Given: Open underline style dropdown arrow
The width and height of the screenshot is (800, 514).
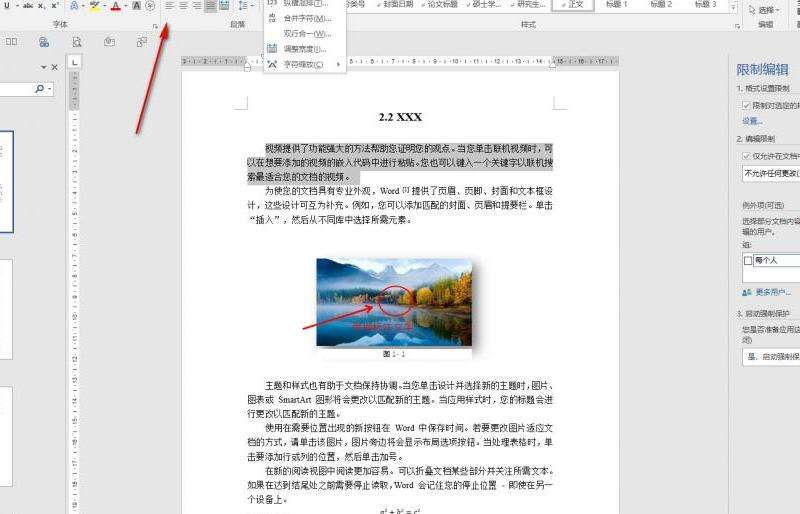Looking at the screenshot, I should click(16, 6).
